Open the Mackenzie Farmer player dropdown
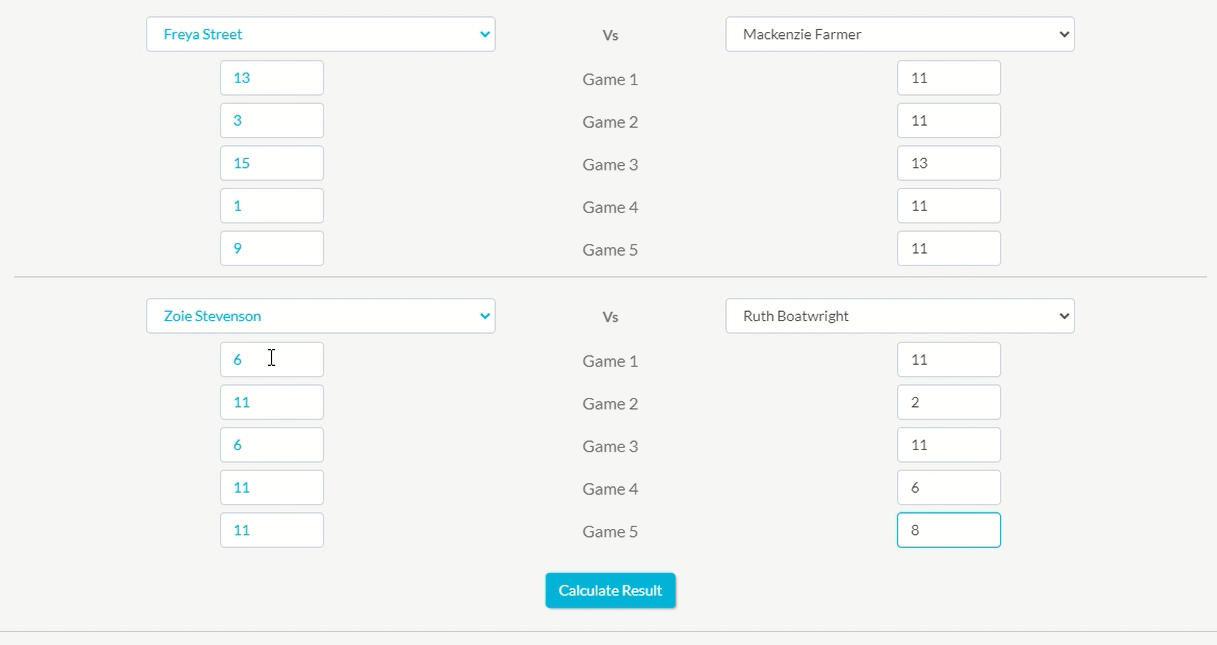Image resolution: width=1217 pixels, height=645 pixels. click(900, 34)
